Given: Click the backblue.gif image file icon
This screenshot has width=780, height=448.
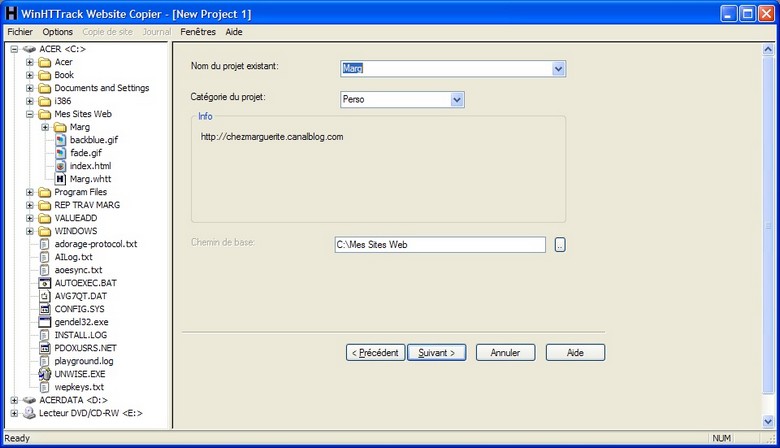Looking at the screenshot, I should [x=60, y=140].
